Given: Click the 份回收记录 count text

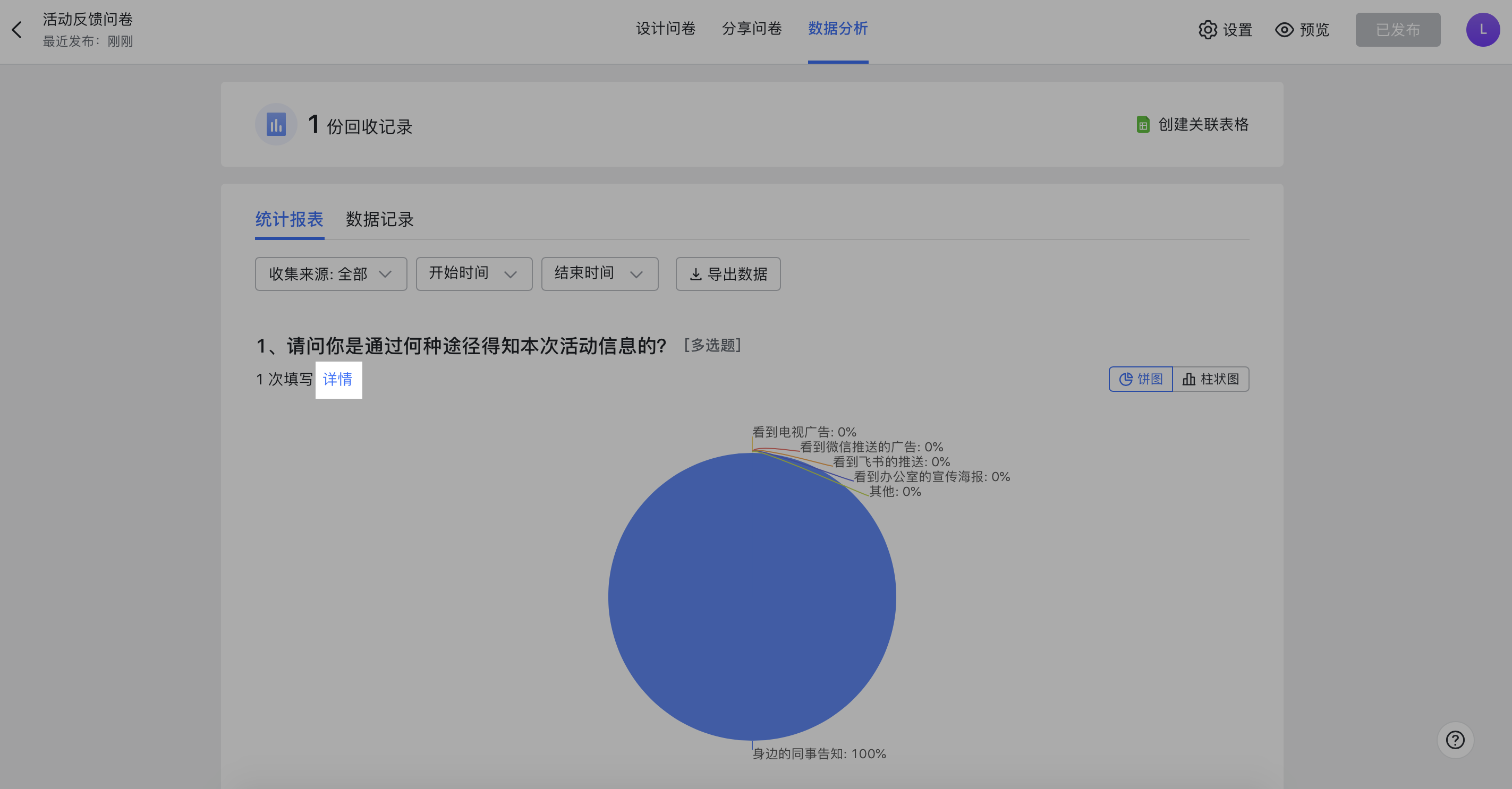Looking at the screenshot, I should pos(370,126).
